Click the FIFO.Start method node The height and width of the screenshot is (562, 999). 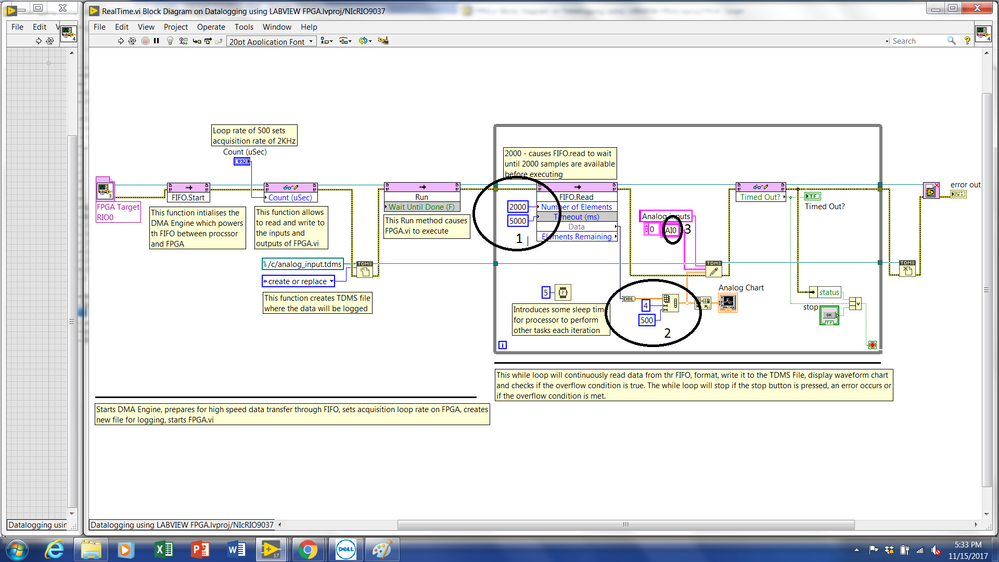[188, 192]
